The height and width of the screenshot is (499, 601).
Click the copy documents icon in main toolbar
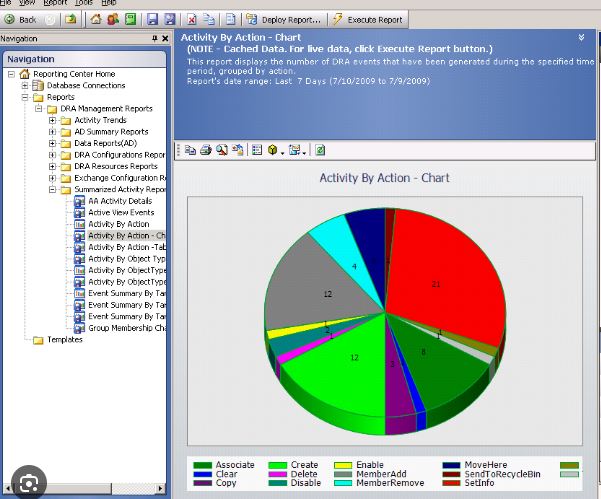(209, 19)
